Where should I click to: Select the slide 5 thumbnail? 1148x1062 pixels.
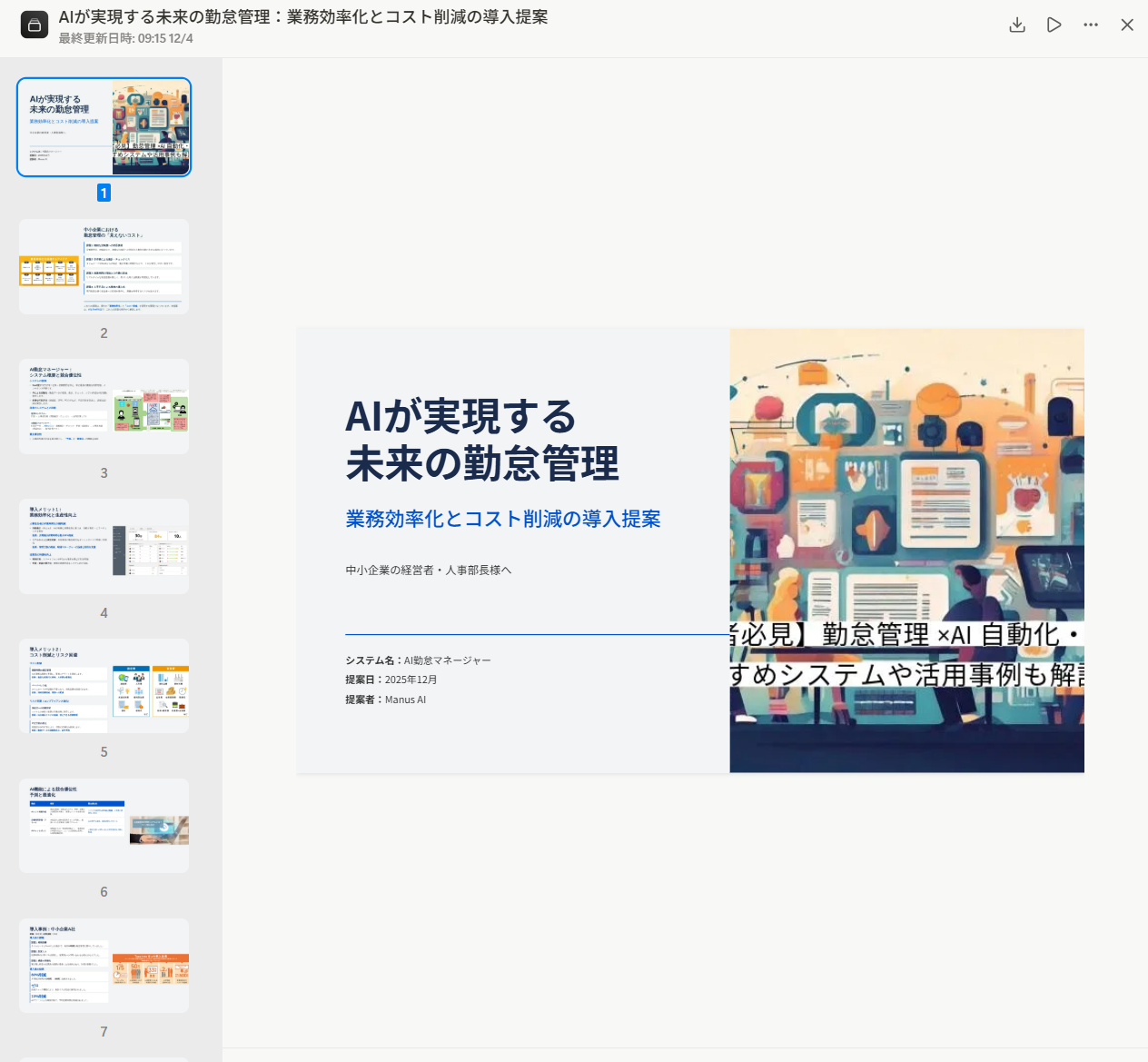coord(104,686)
